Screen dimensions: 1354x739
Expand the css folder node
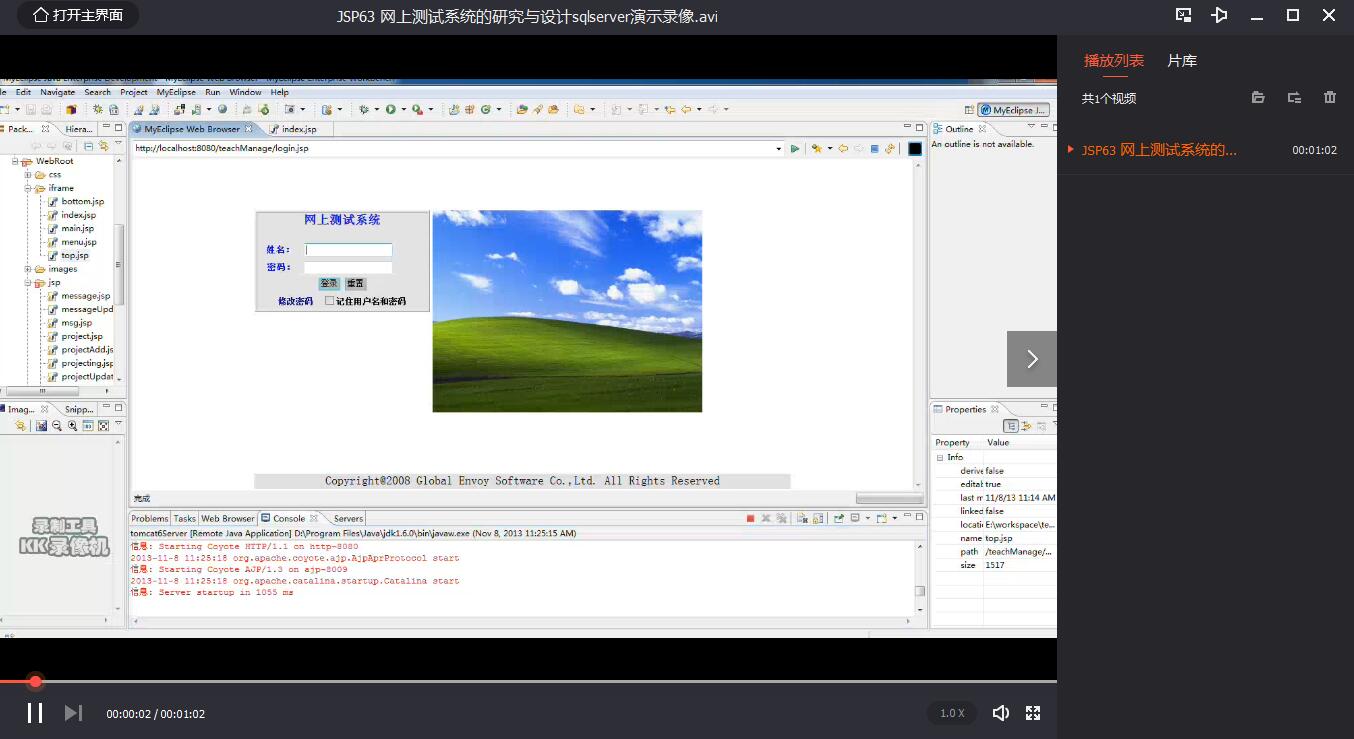[28, 175]
